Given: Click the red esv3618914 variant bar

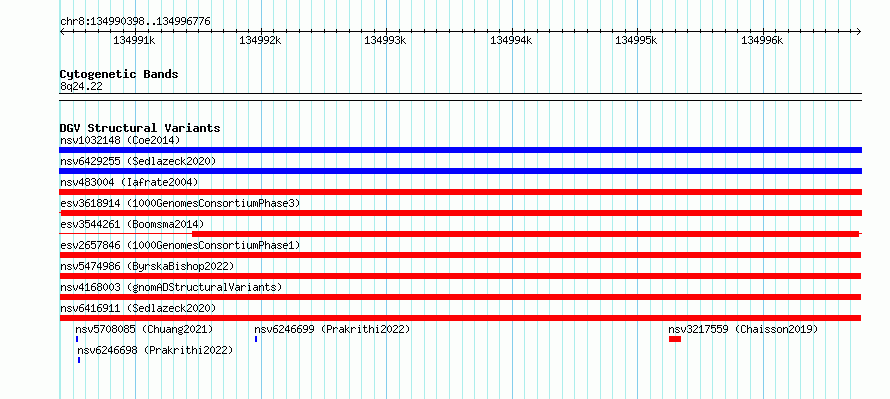Looking at the screenshot, I should 460,213.
